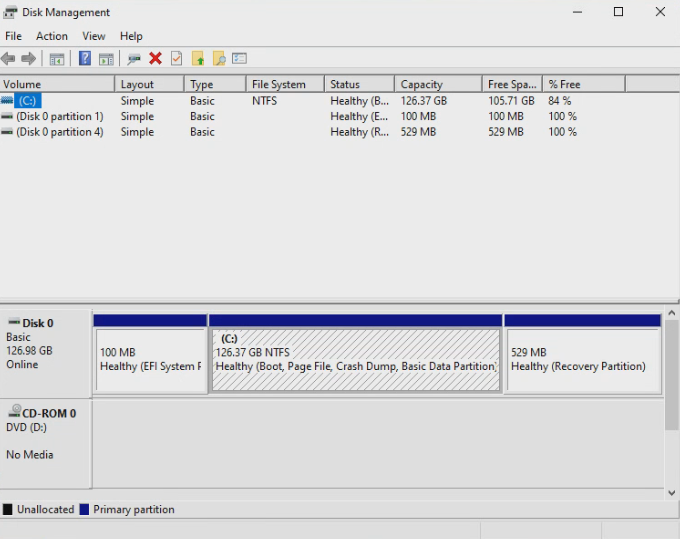Viewport: 680px width, 539px height.
Task: Open the File menu
Action: click(x=13, y=36)
